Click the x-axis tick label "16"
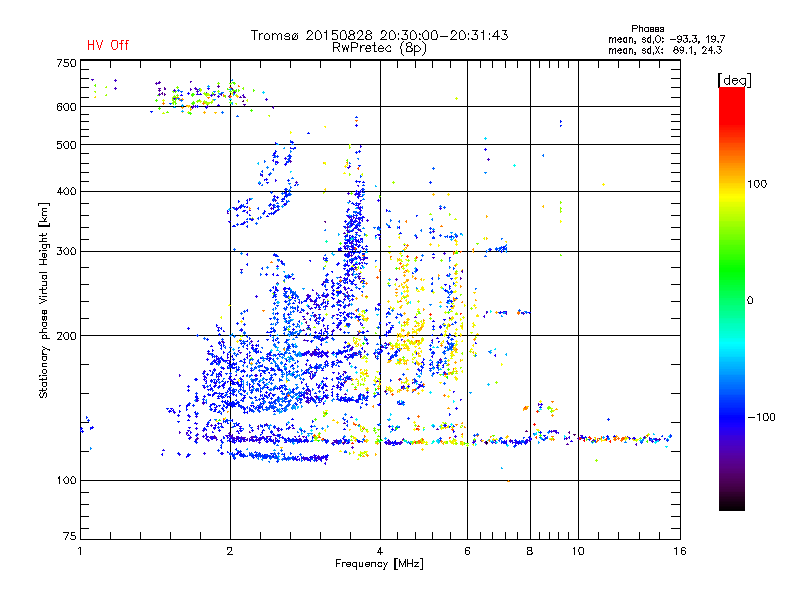 tap(680, 551)
